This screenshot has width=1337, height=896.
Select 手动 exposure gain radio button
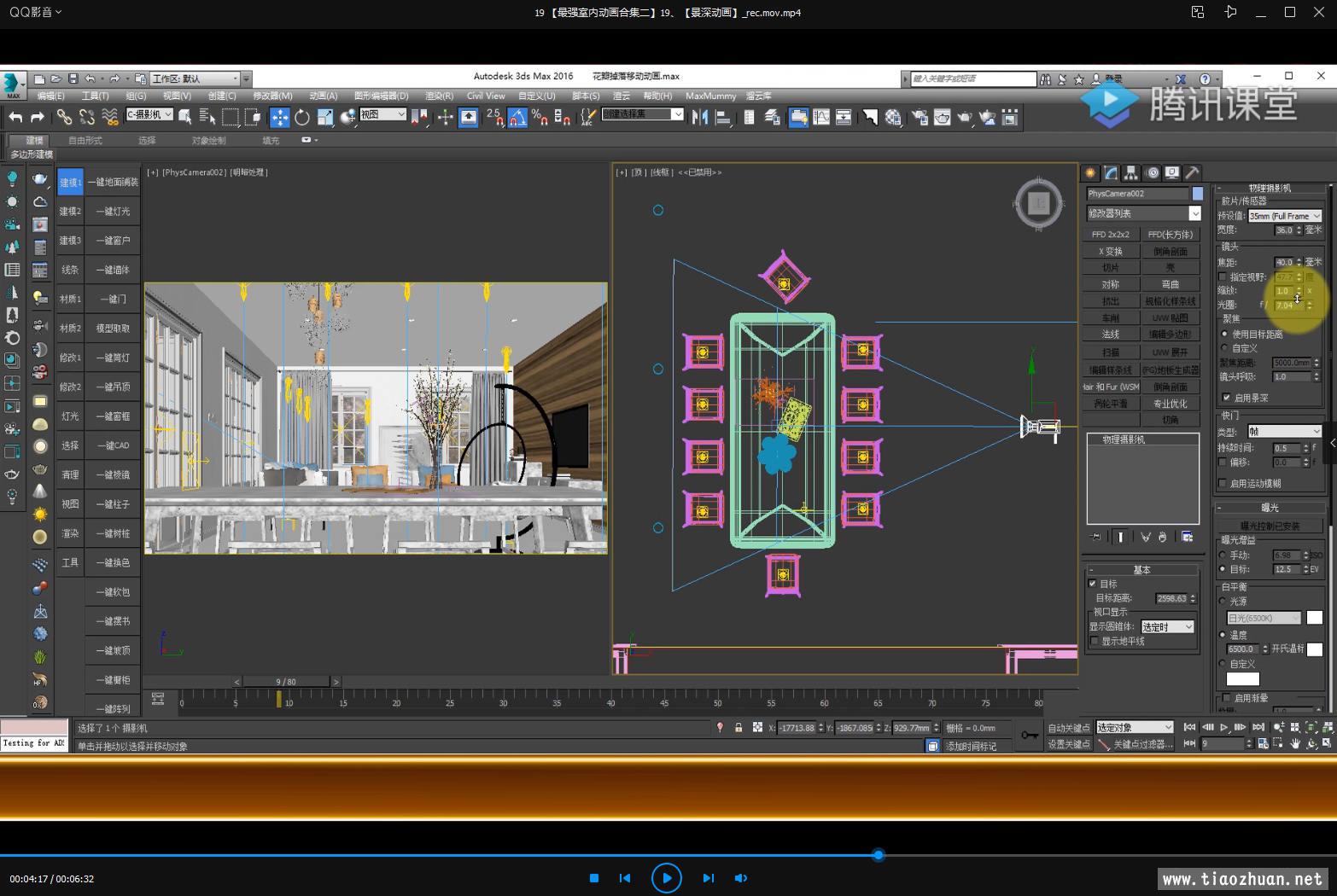coord(1223,555)
